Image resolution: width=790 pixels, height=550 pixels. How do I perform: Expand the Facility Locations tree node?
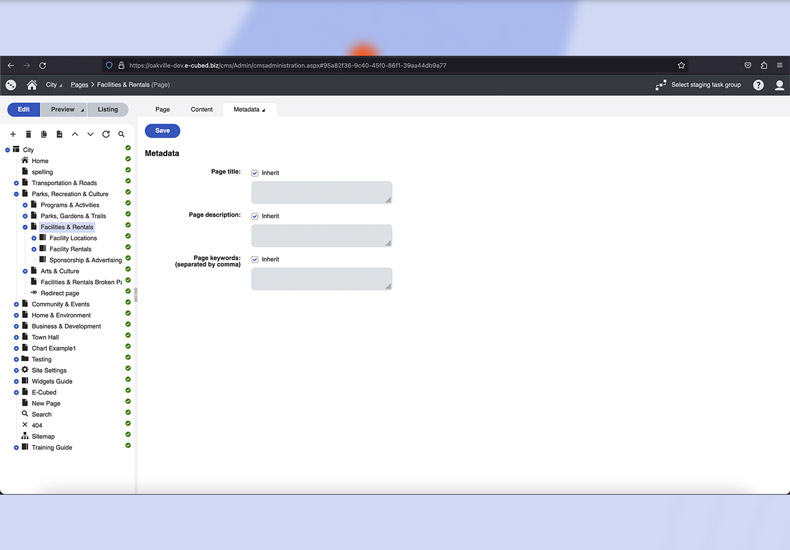(34, 238)
